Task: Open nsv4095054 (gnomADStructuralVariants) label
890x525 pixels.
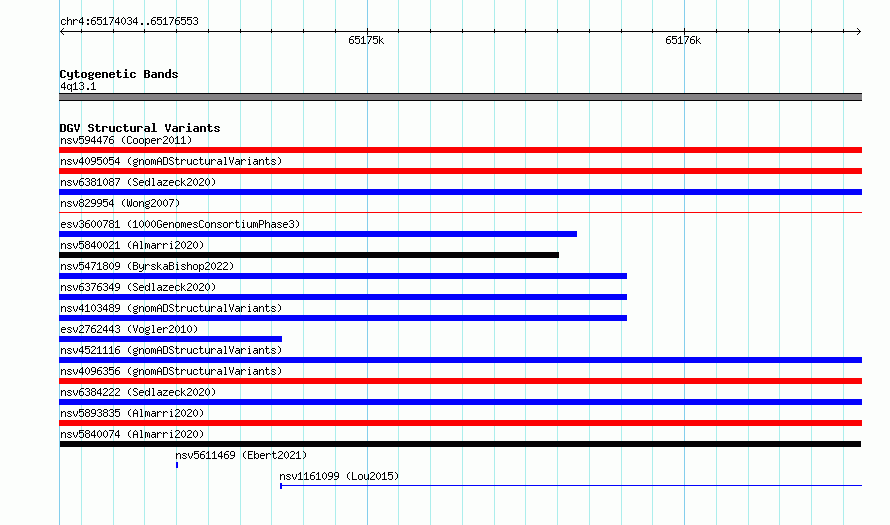Action: (171, 161)
